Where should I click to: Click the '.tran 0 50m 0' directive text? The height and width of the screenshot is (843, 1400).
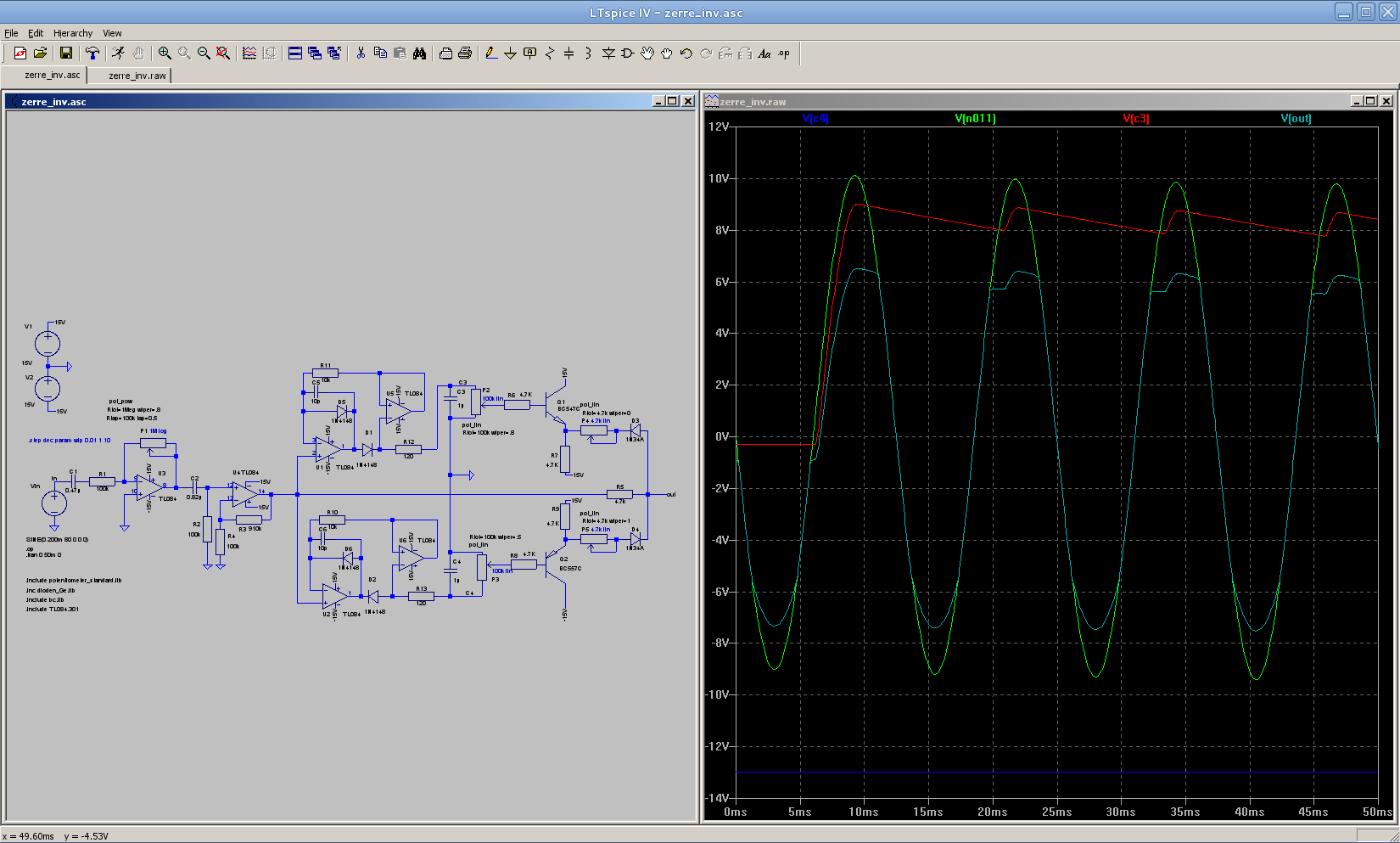pos(44,554)
